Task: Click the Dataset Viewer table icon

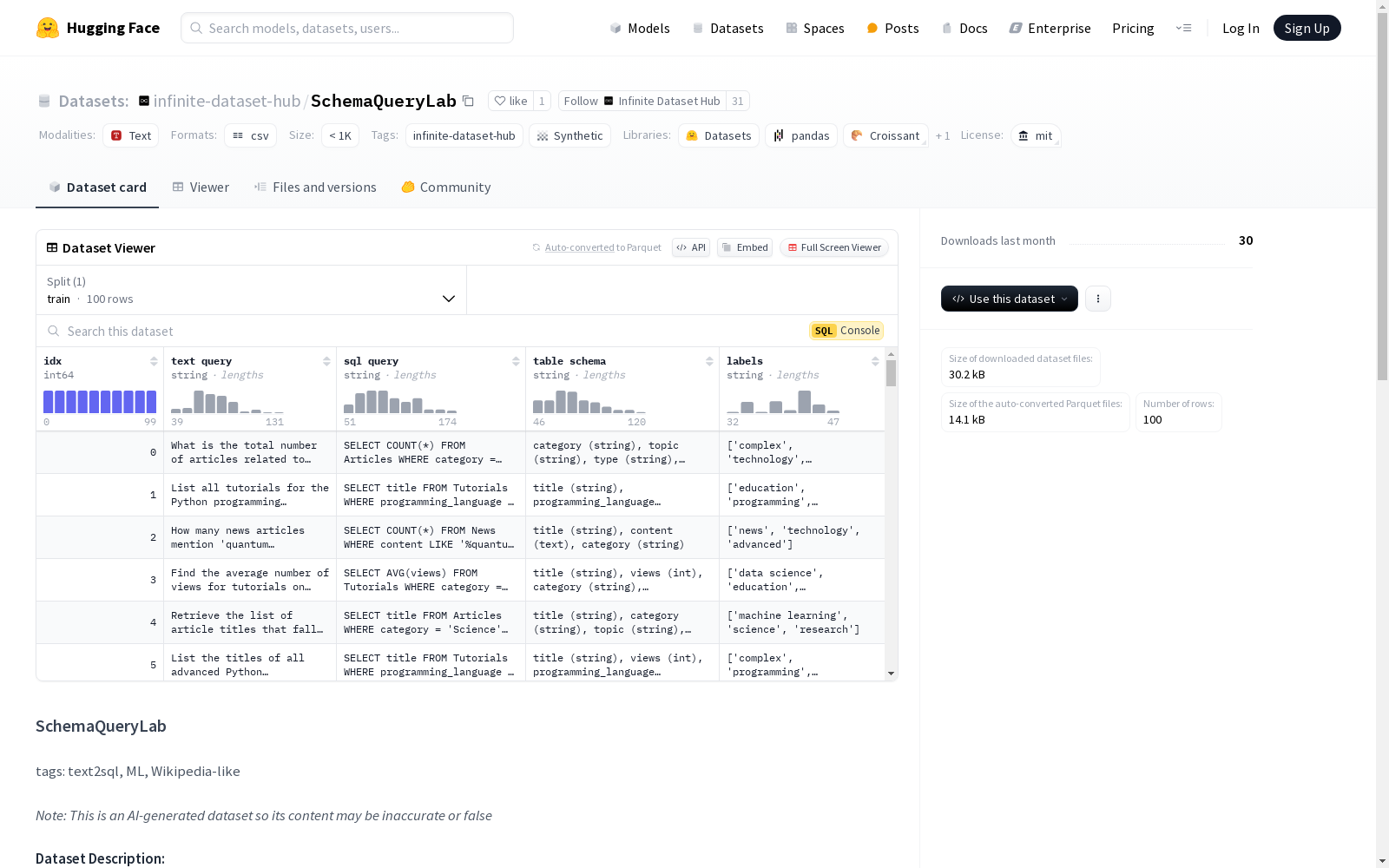Action: [x=52, y=247]
